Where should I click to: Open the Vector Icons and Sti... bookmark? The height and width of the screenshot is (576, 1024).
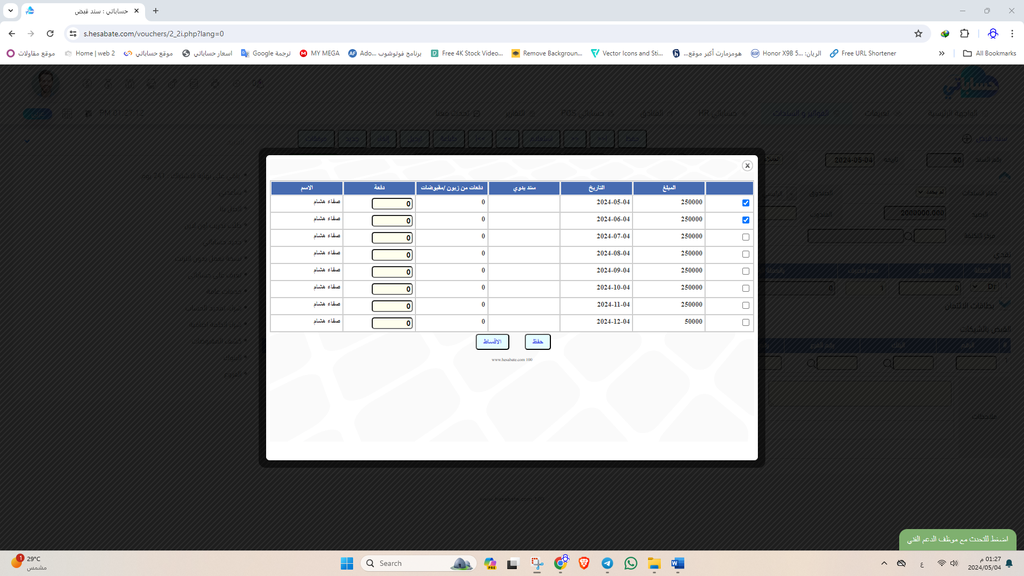pos(627,54)
